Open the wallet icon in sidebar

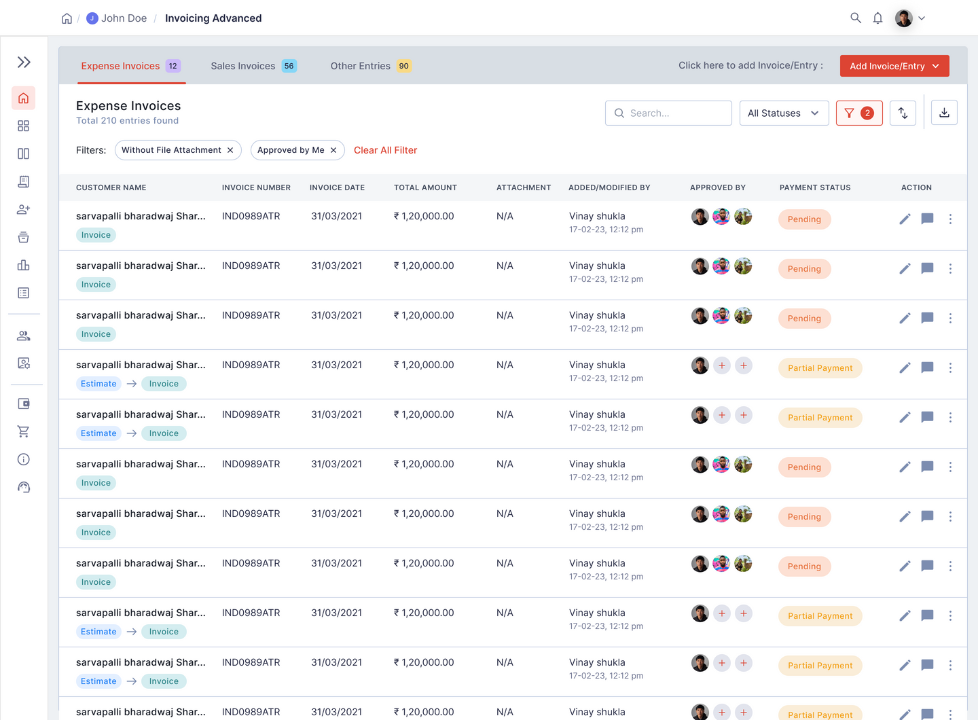(24, 404)
